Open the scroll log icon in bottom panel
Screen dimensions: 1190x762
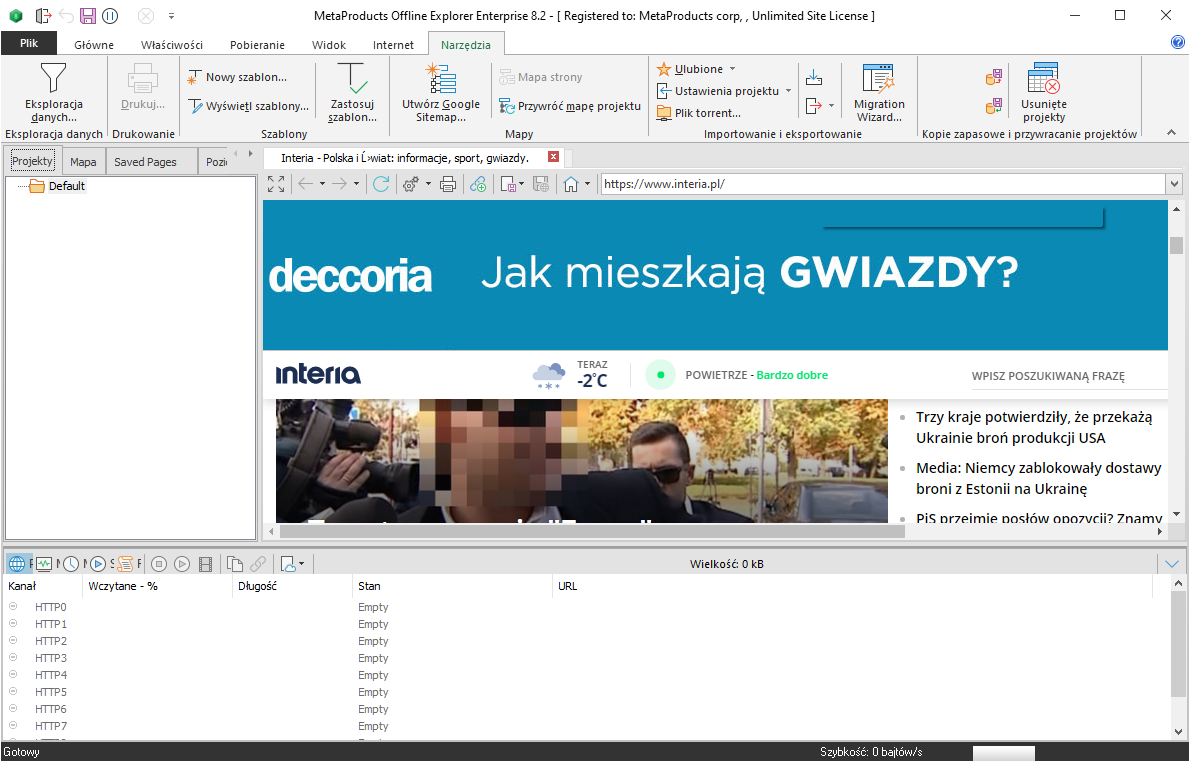click(125, 564)
